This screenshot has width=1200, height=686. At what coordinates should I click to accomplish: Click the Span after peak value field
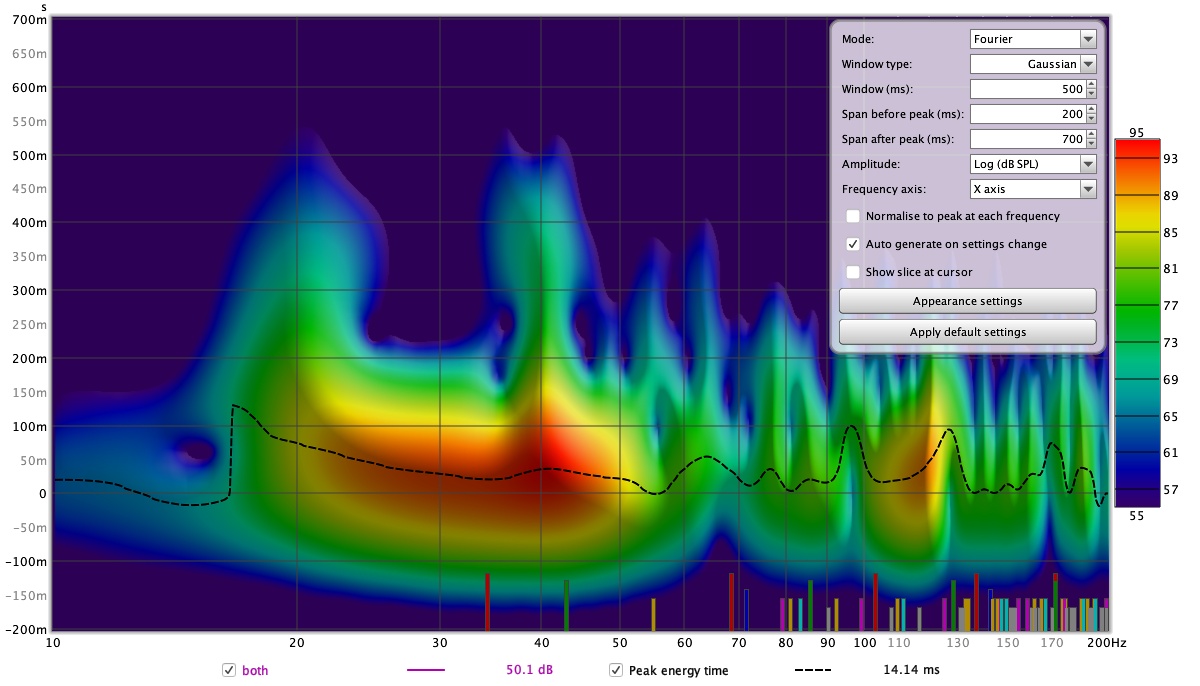pos(1026,139)
